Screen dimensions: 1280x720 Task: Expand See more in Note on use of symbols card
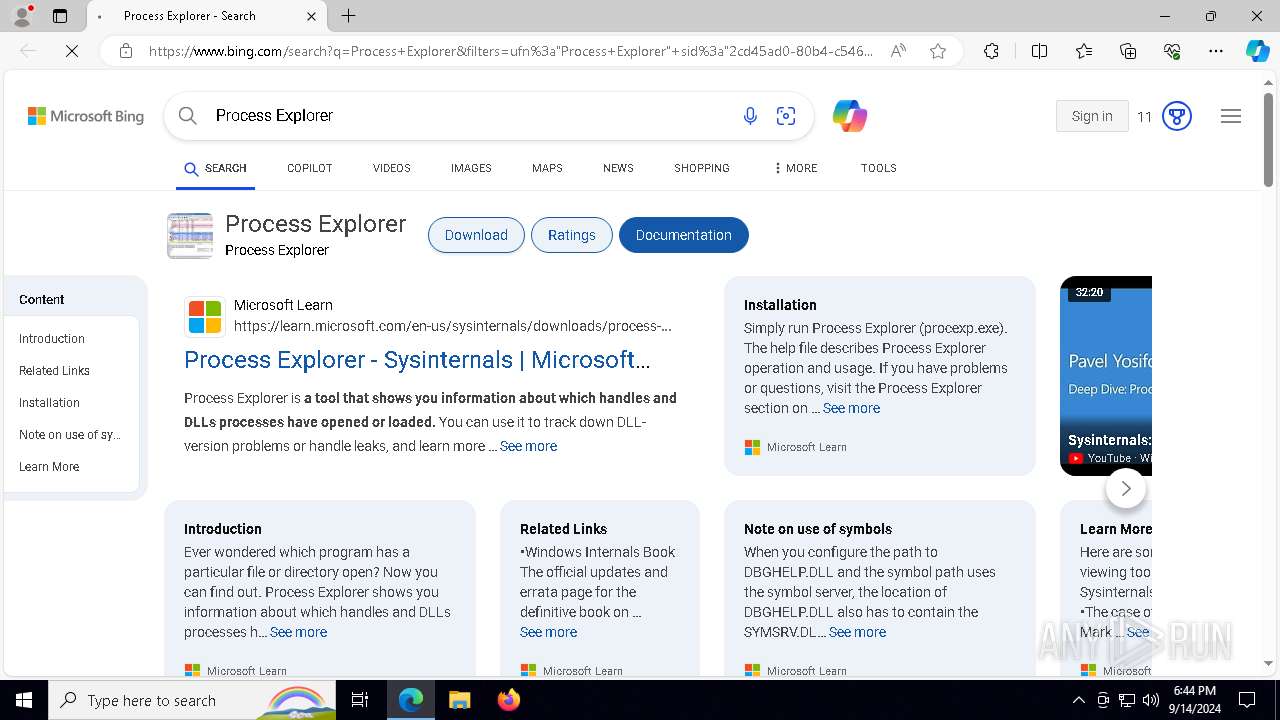(x=857, y=632)
